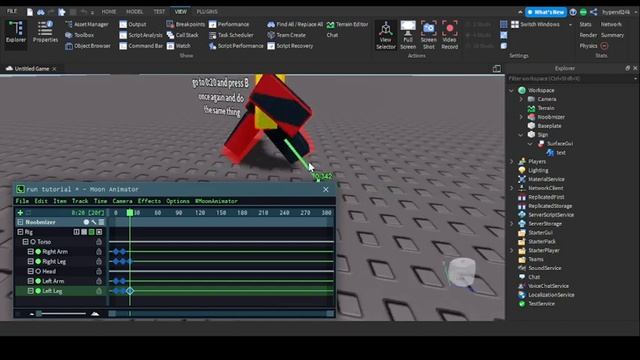Image resolution: width=640 pixels, height=360 pixels.
Task: Open the Terrain Editor
Action: (348, 24)
